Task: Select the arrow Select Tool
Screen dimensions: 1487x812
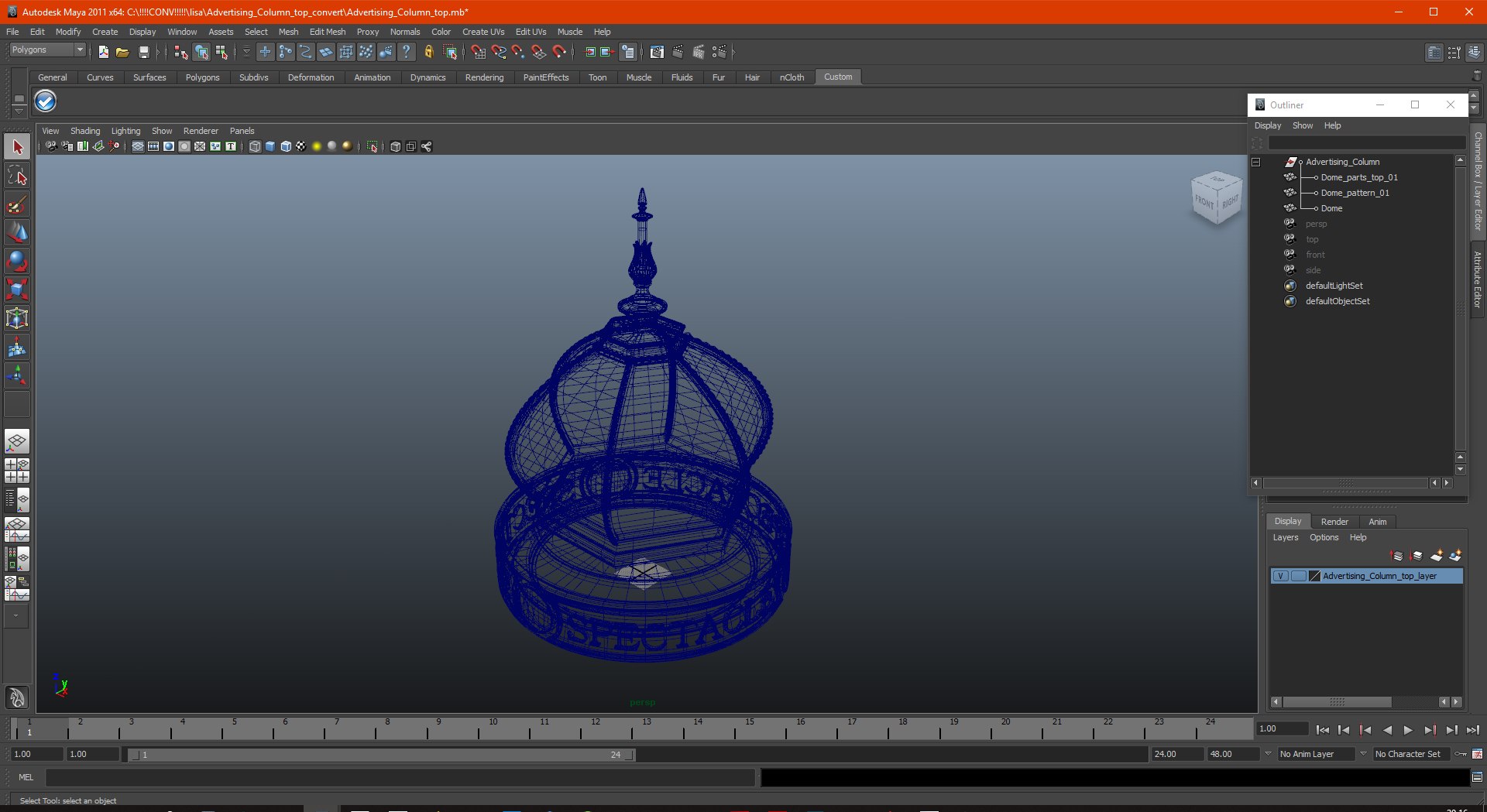Action: [17, 147]
